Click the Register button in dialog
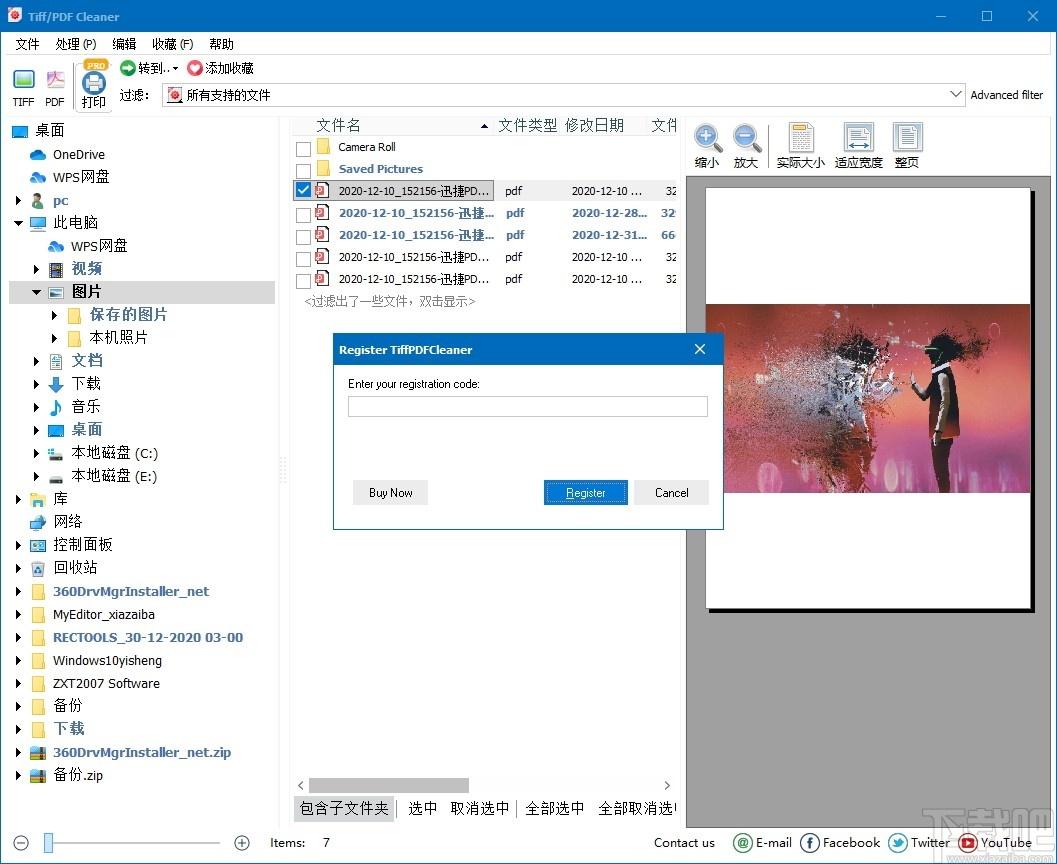This screenshot has height=864, width=1057. (x=586, y=493)
